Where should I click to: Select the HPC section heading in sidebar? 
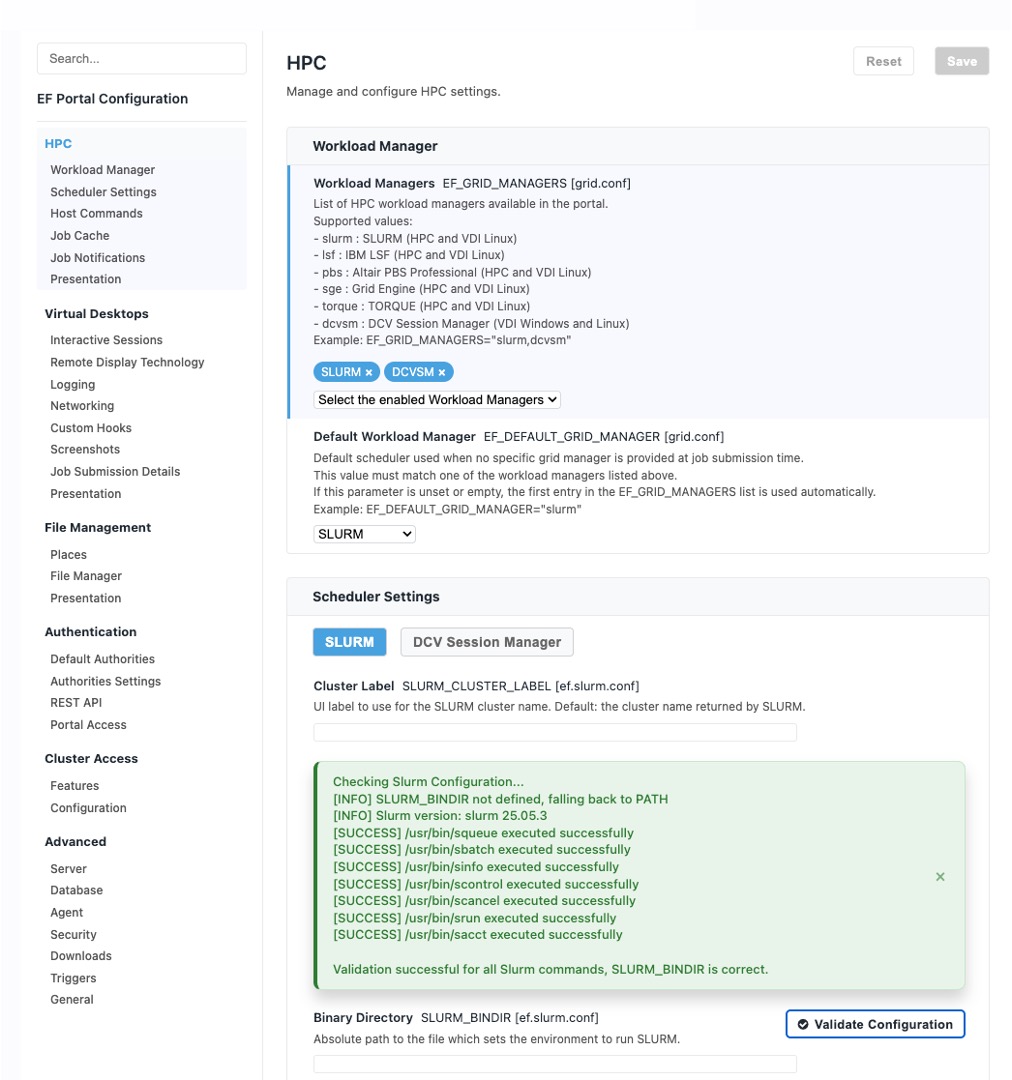point(58,144)
